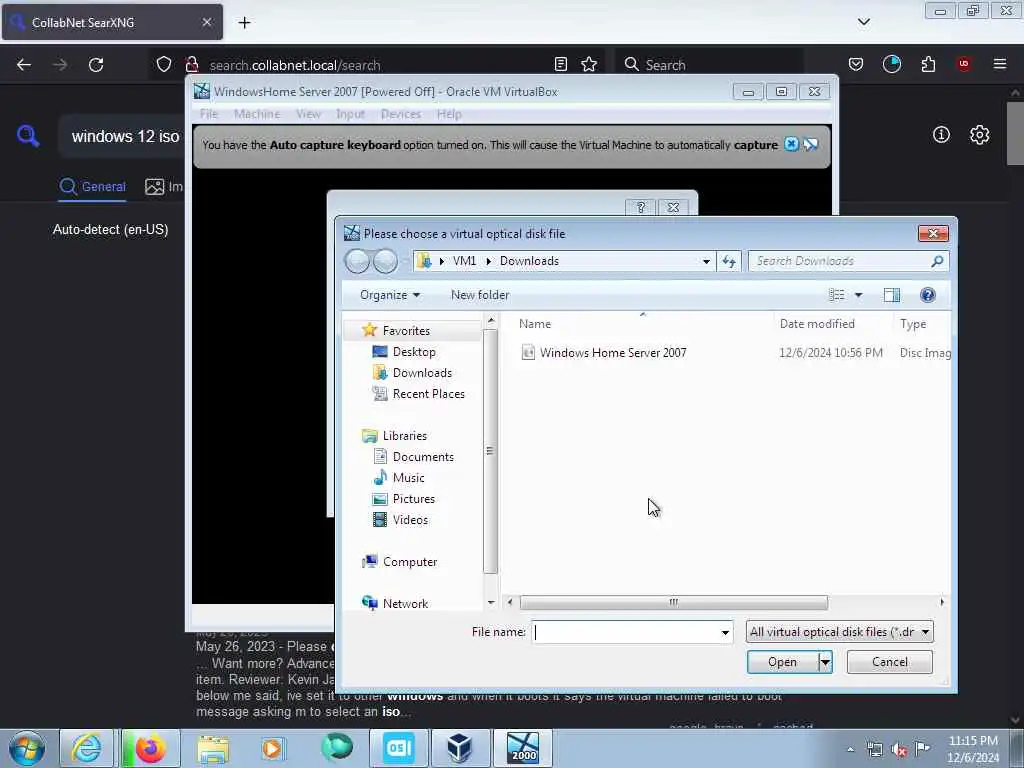Open a new Firefox tab
Viewport: 1024px width, 768px height.
[x=244, y=22]
